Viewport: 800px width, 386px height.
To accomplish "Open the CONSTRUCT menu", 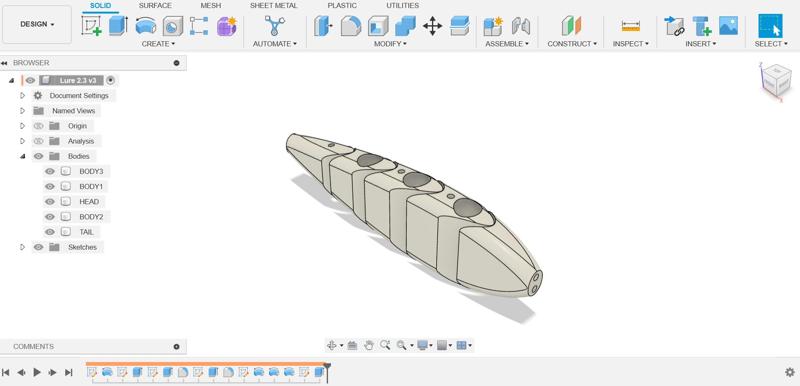I will click(x=572, y=44).
